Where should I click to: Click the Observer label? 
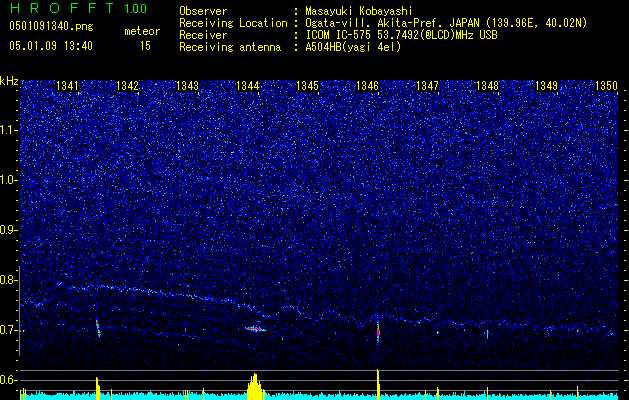(x=203, y=11)
